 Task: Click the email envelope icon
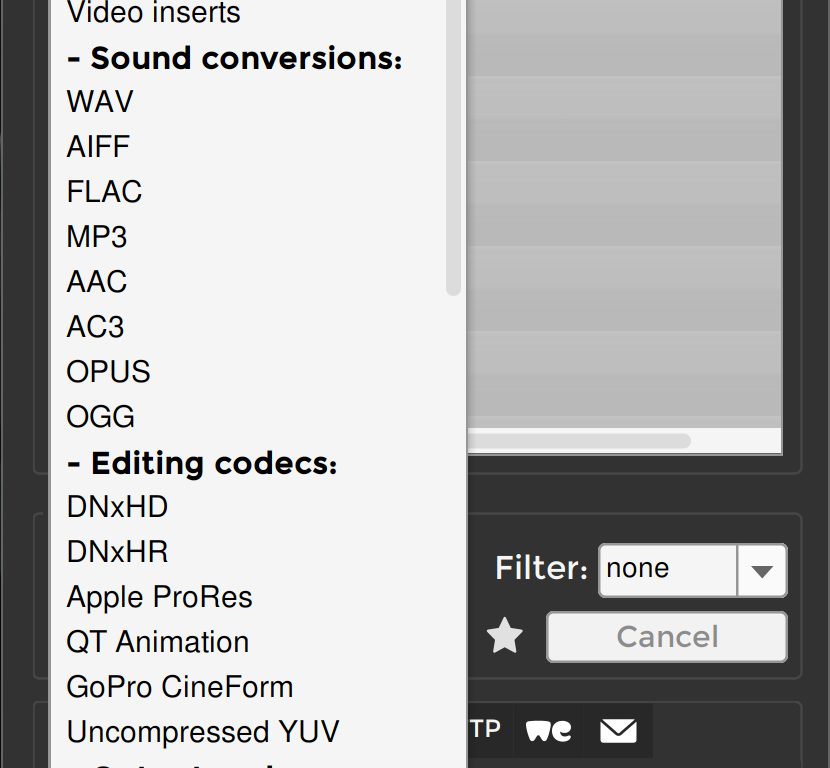618,731
